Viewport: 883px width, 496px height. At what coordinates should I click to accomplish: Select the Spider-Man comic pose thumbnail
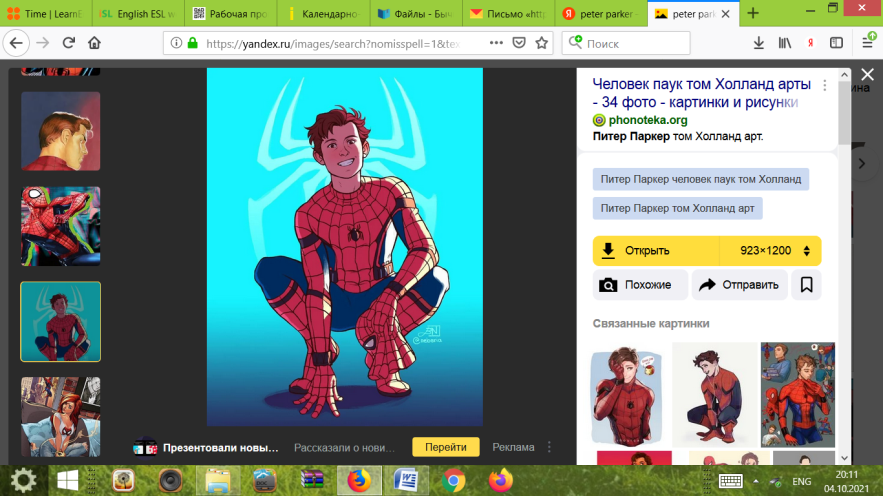[61, 226]
